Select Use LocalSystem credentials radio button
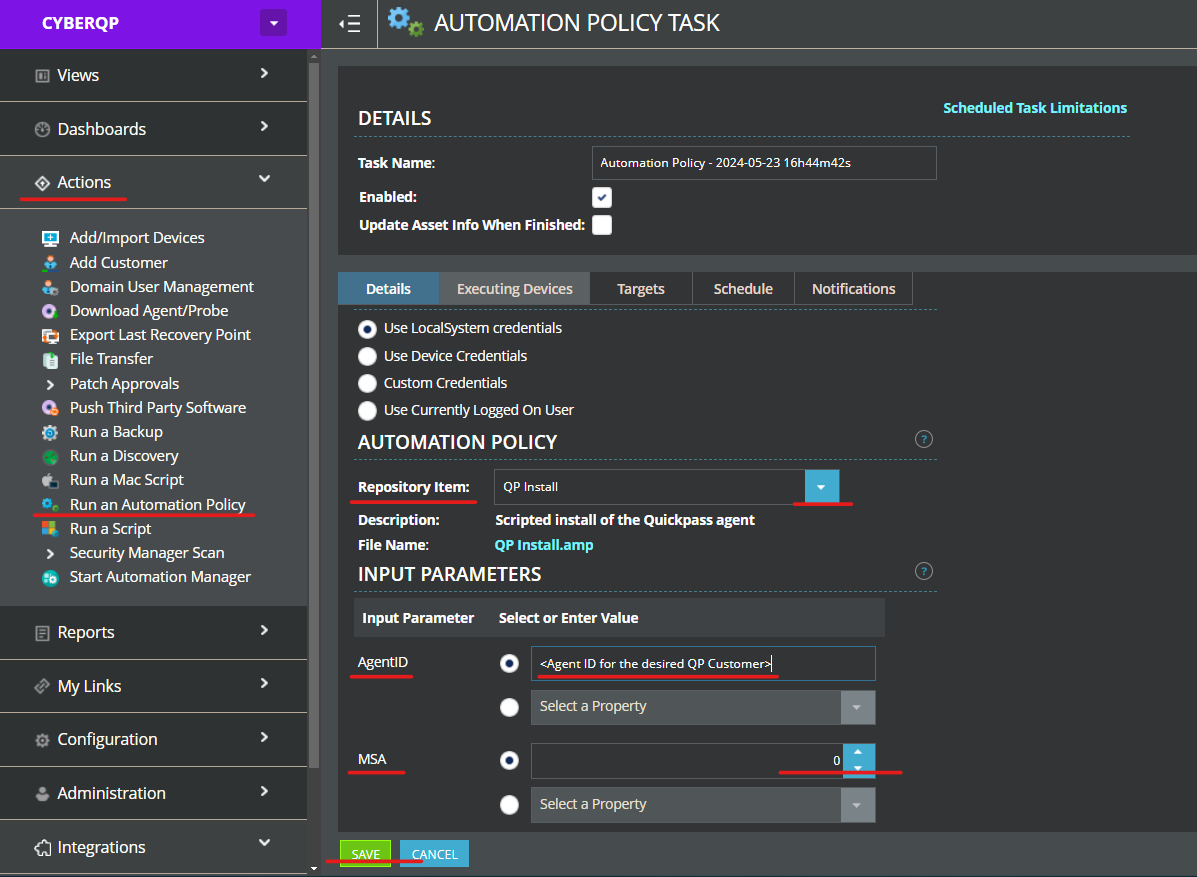 coord(367,329)
